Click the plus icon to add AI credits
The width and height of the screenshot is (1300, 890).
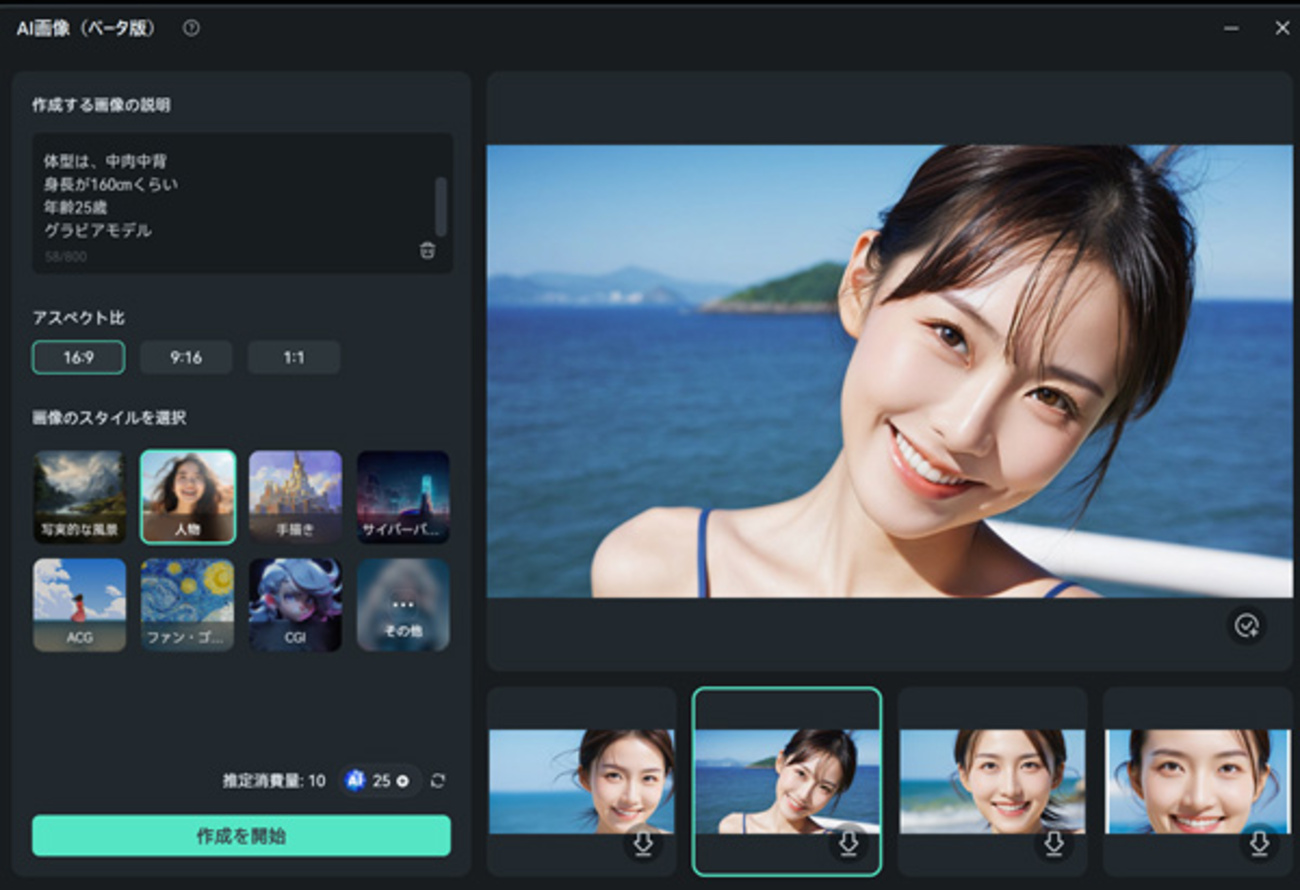403,781
